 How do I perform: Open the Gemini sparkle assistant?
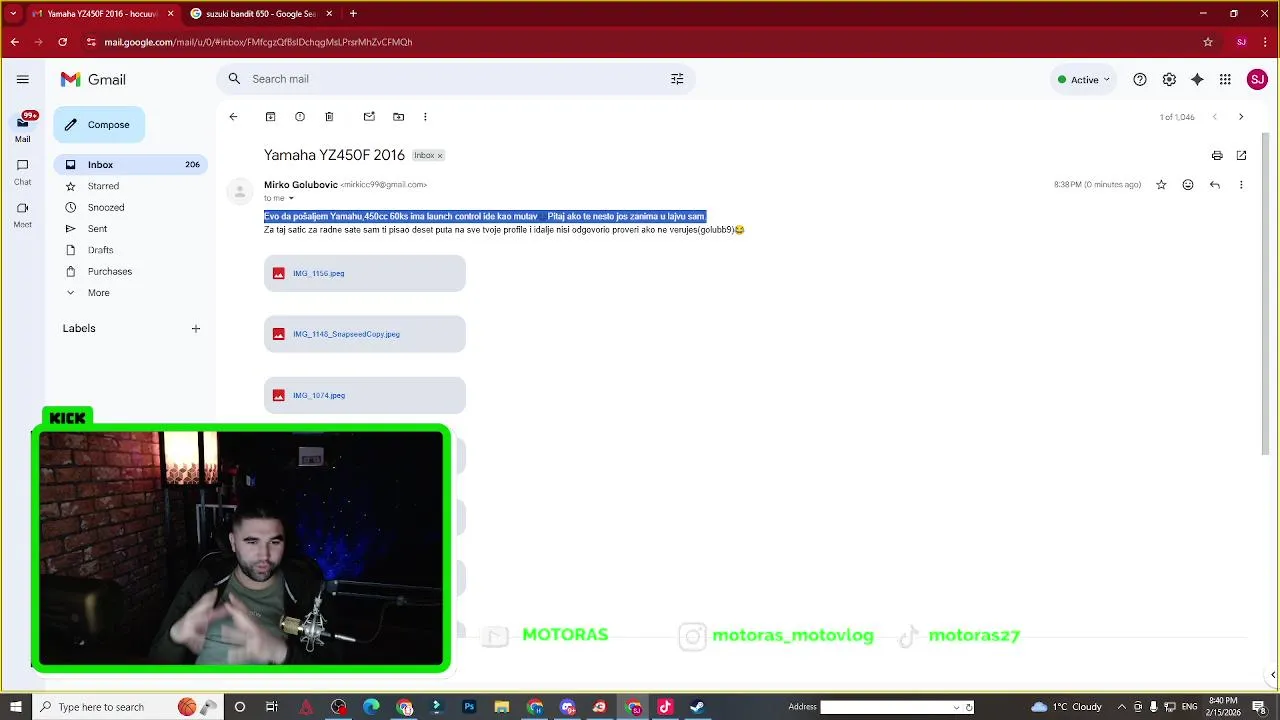point(1197,79)
